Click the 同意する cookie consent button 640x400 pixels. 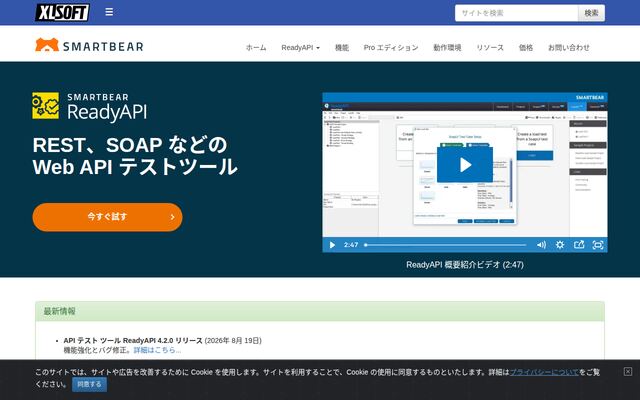pos(89,384)
